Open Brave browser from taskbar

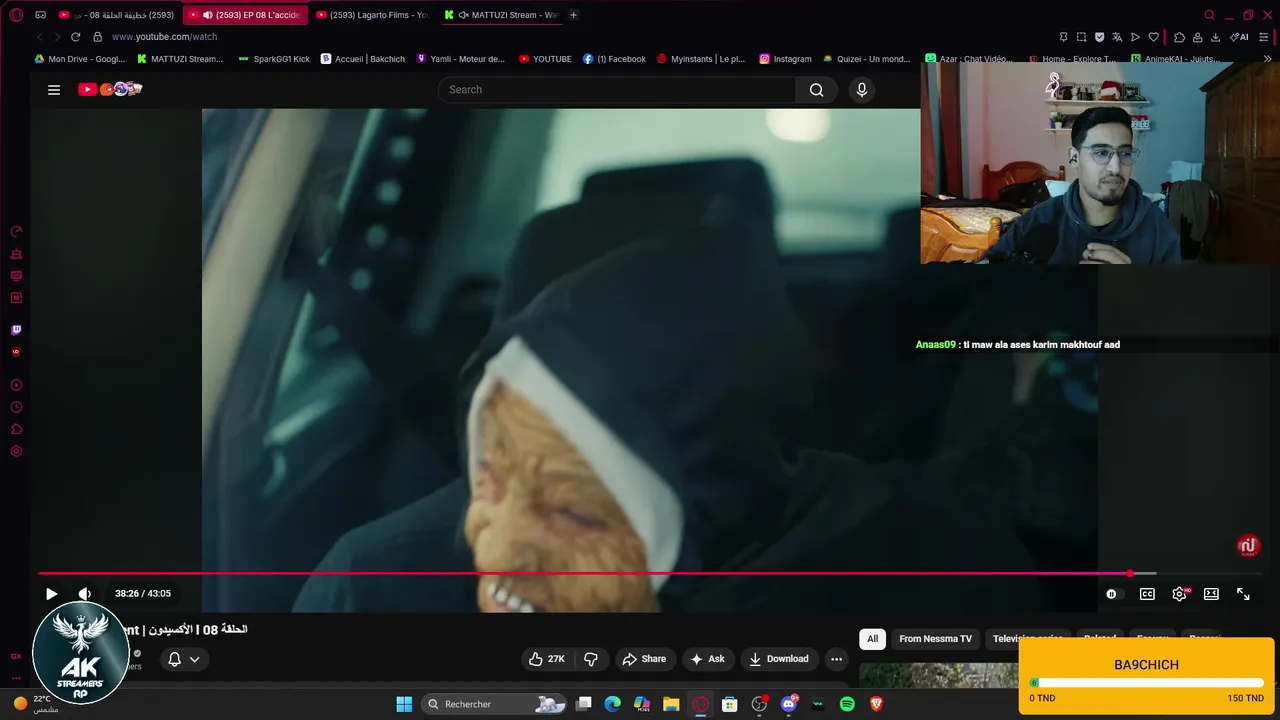click(877, 704)
